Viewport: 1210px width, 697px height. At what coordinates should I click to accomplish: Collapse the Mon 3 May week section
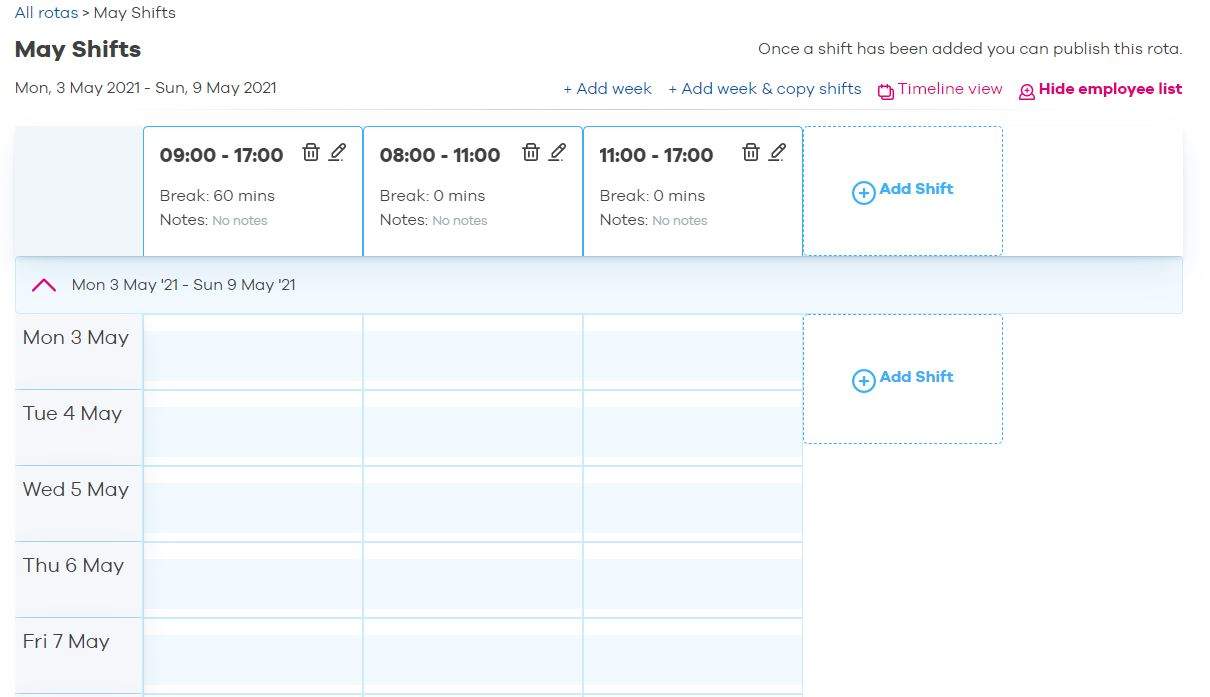pos(44,285)
